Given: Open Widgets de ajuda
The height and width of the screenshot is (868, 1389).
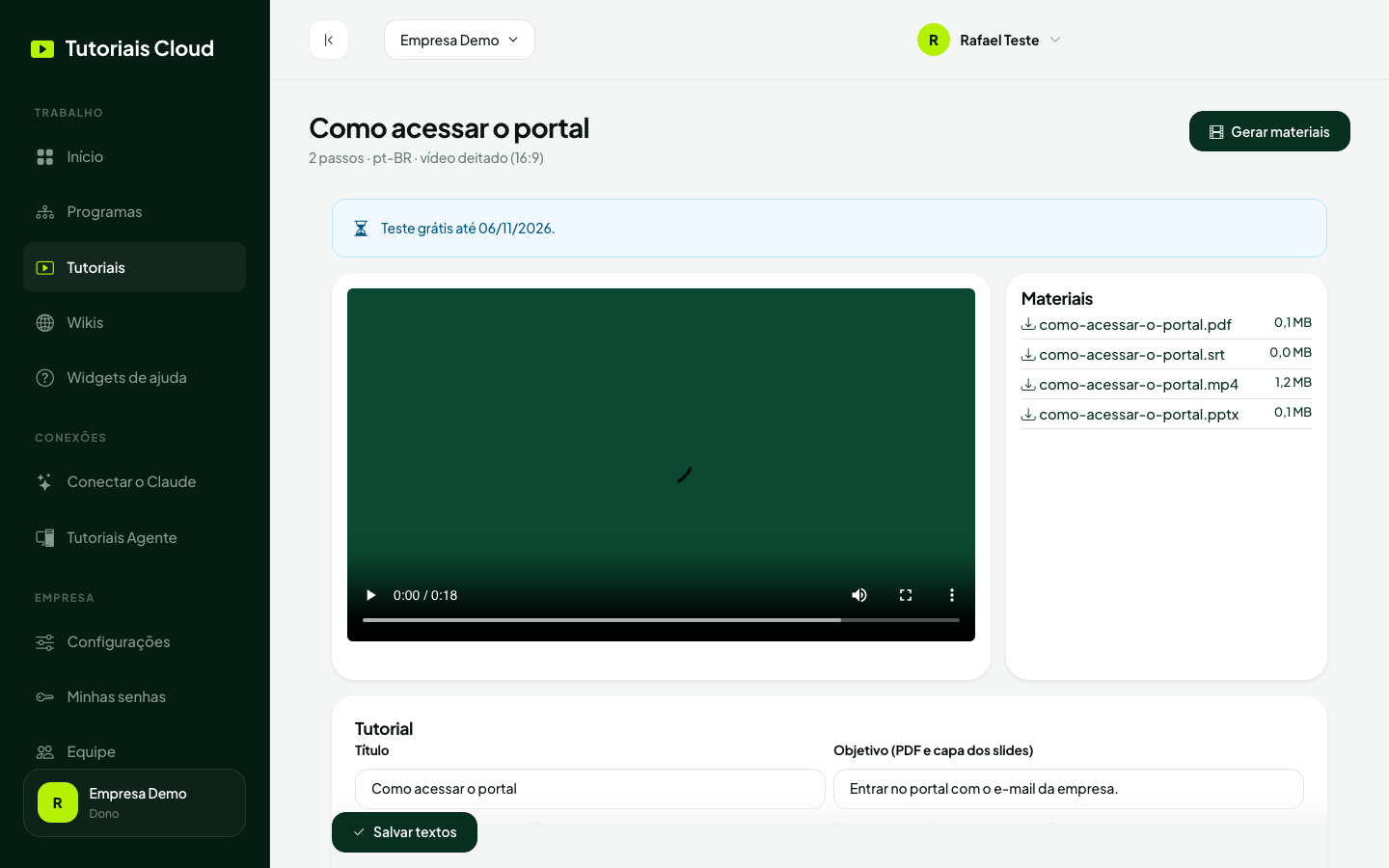Looking at the screenshot, I should click(x=134, y=378).
